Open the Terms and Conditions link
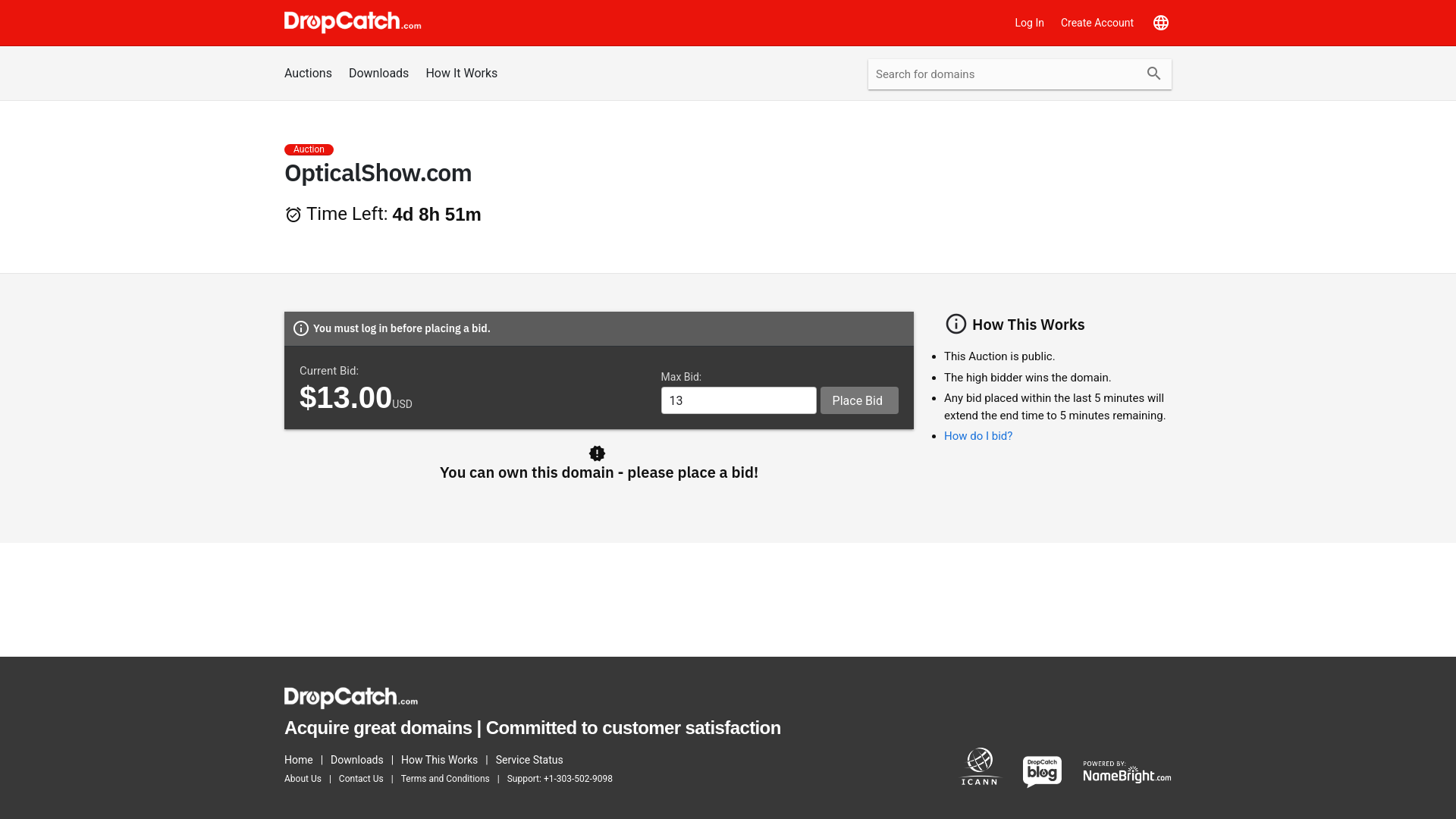 point(445,779)
